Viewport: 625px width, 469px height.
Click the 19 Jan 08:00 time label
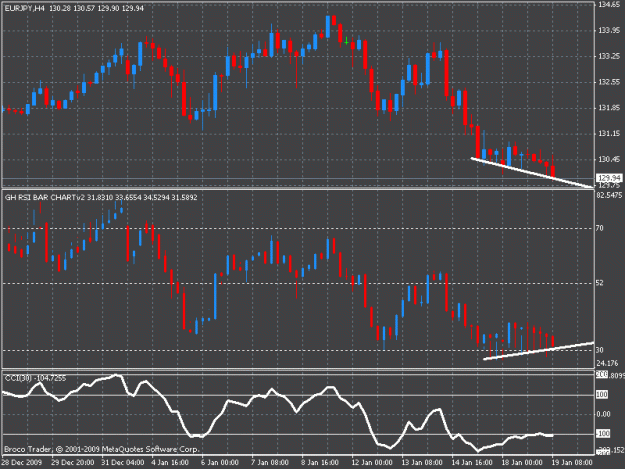pyautogui.click(x=572, y=462)
